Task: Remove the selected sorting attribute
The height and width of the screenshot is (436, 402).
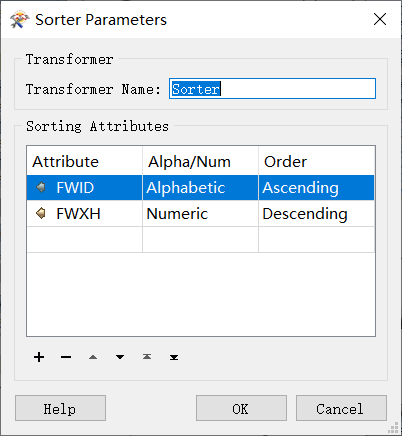Action: [x=66, y=357]
